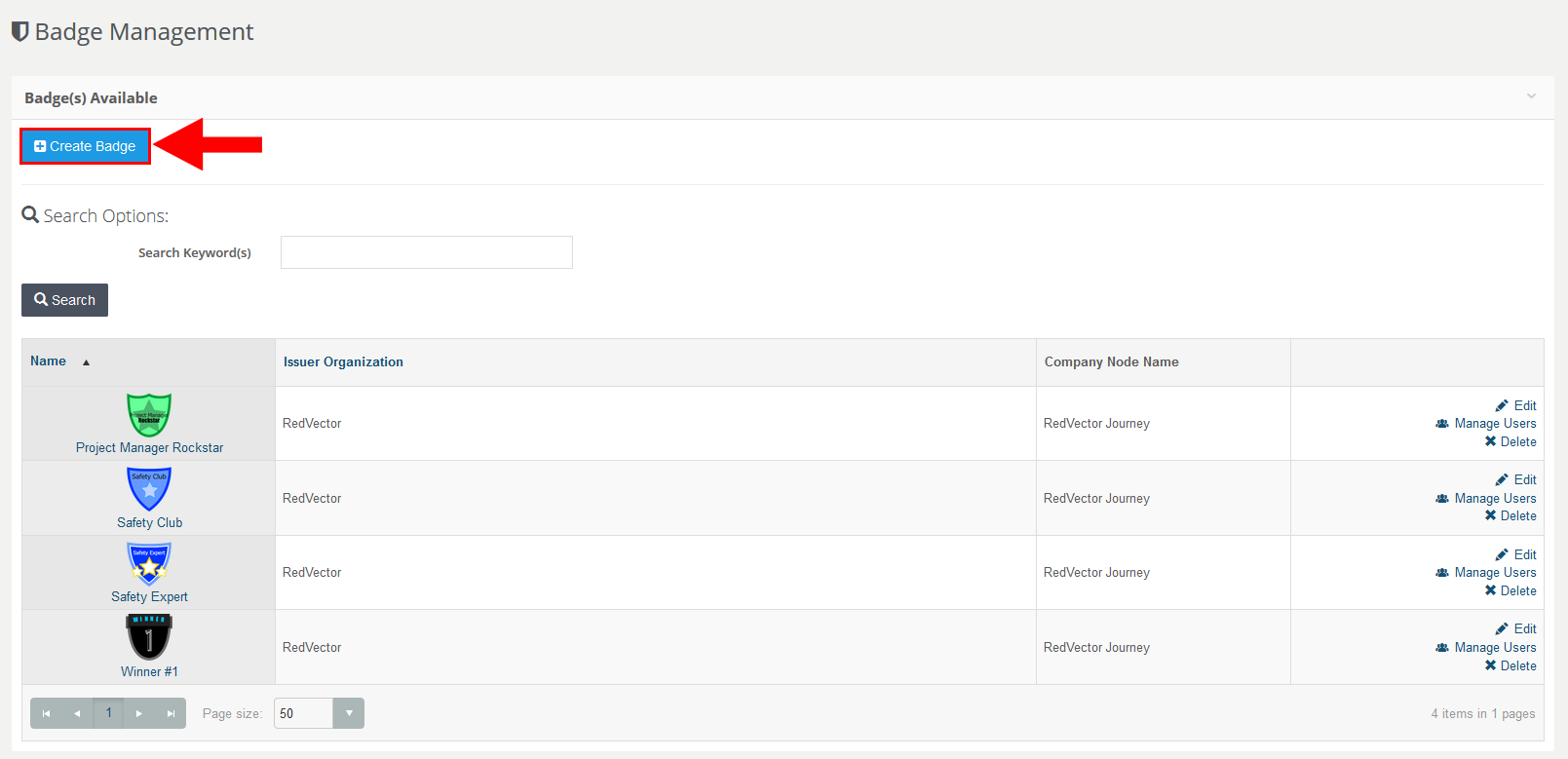The image size is (1568, 759).
Task: Sort by Issuer Organization column header
Action: (x=343, y=361)
